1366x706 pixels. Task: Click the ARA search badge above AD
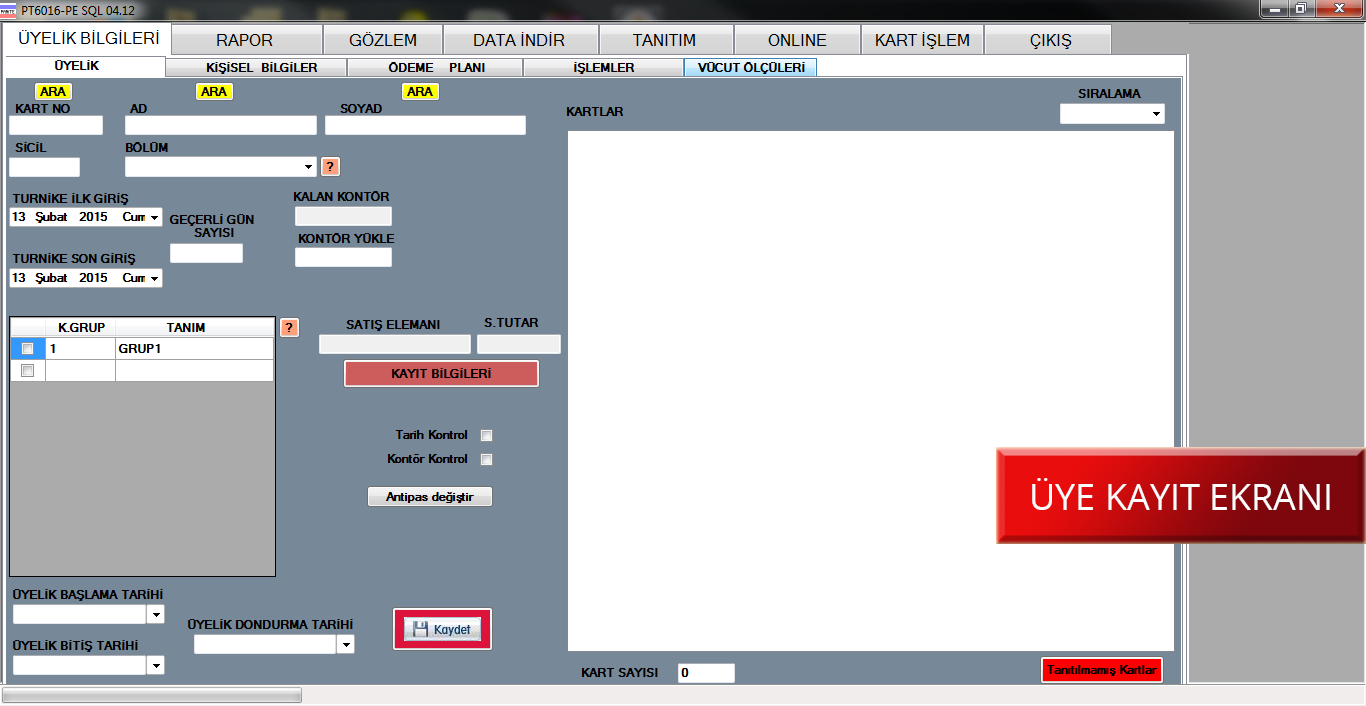pos(214,92)
